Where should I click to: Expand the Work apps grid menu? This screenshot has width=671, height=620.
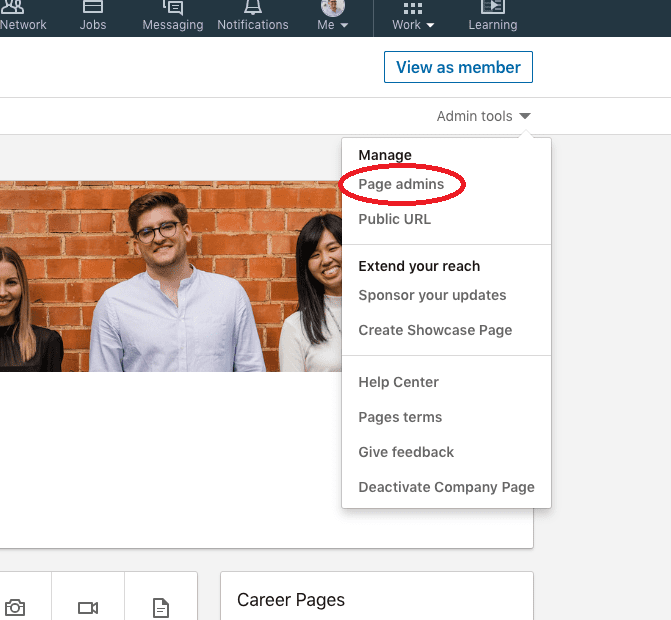(x=413, y=16)
